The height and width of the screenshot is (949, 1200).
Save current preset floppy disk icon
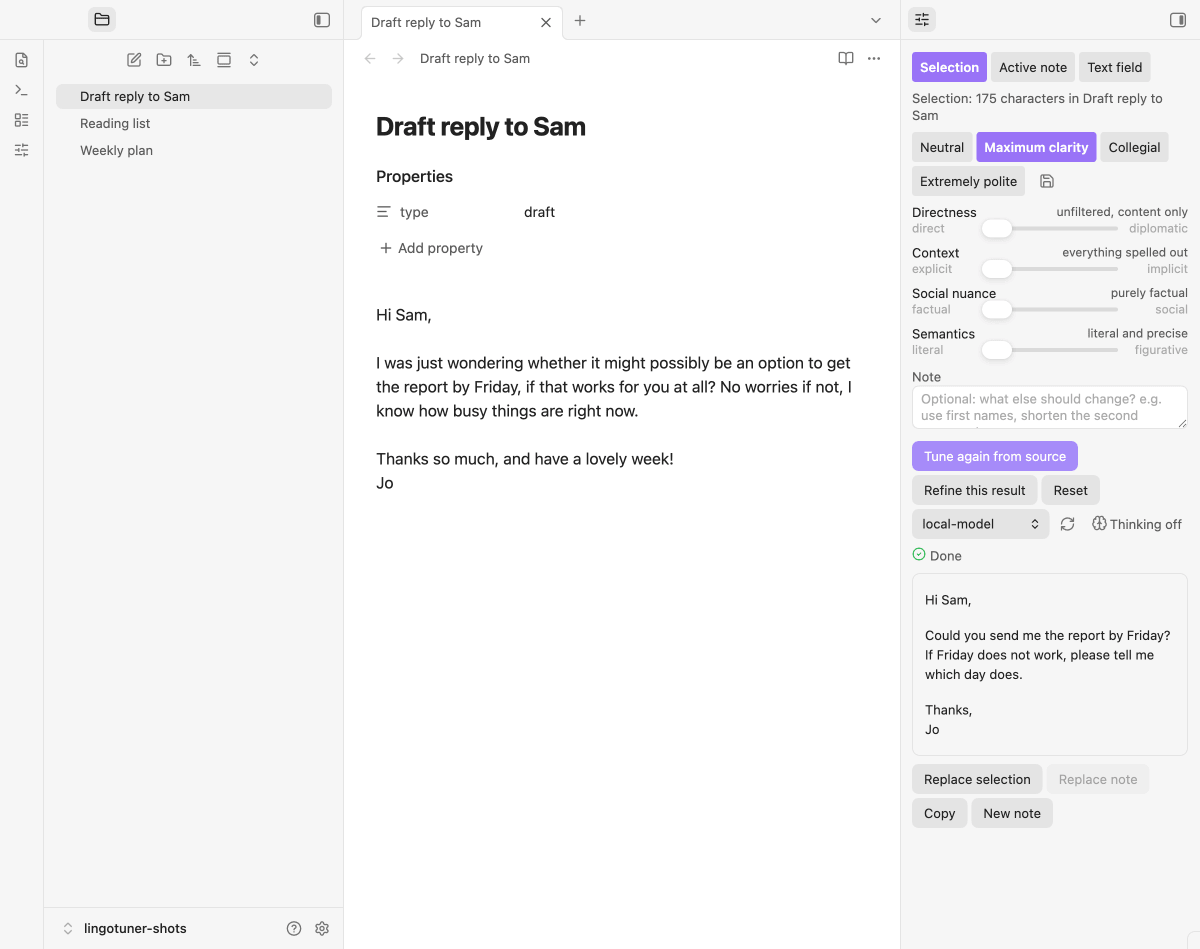pos(1047,181)
